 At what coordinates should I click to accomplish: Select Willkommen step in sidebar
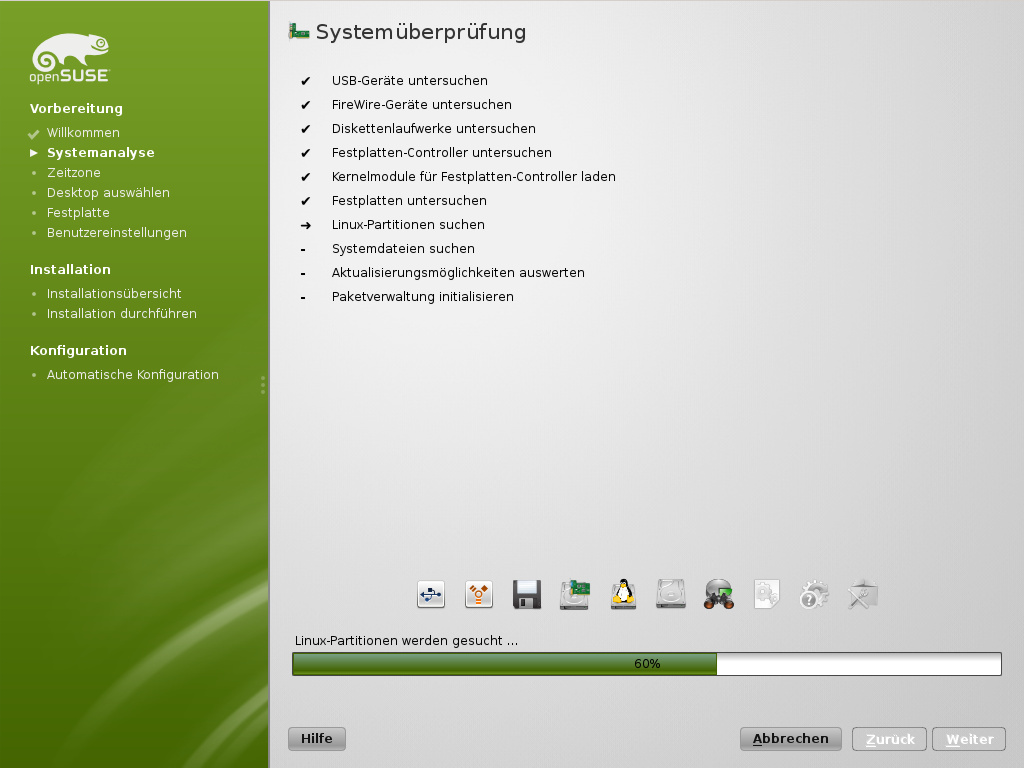(x=83, y=133)
